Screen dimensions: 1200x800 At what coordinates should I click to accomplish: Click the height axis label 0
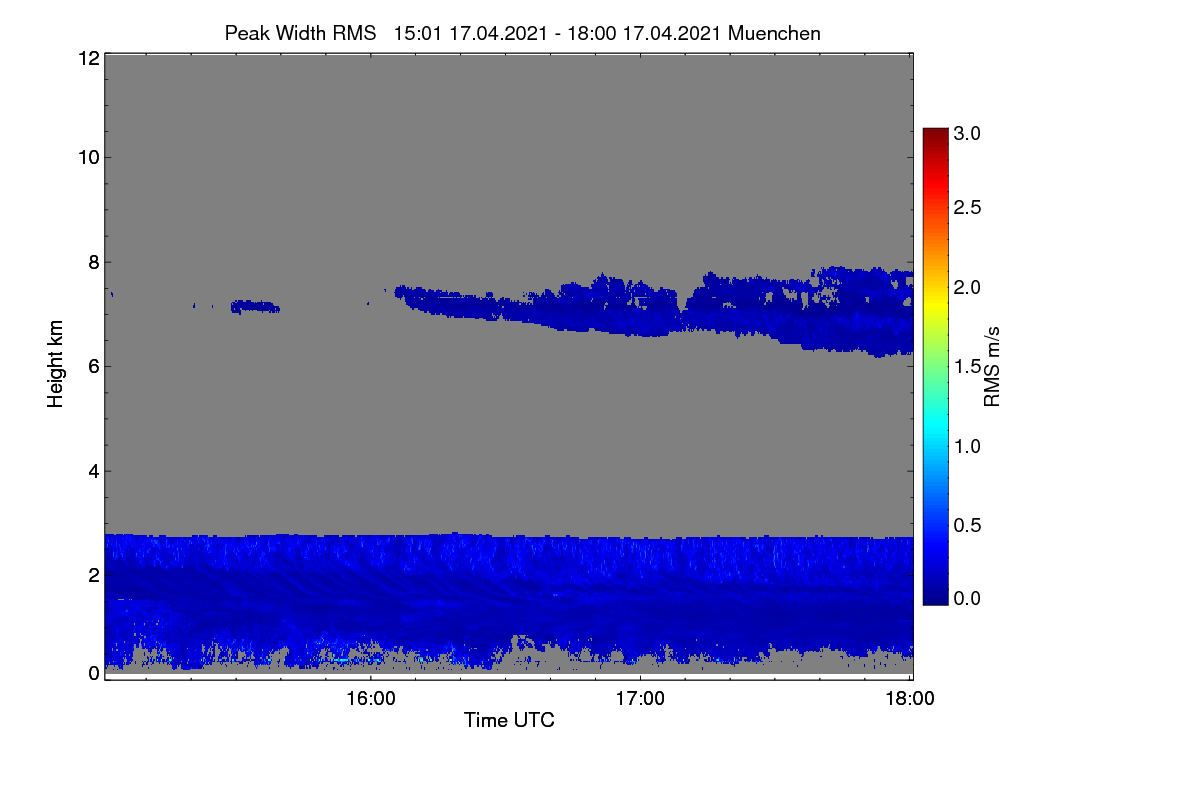[93, 673]
